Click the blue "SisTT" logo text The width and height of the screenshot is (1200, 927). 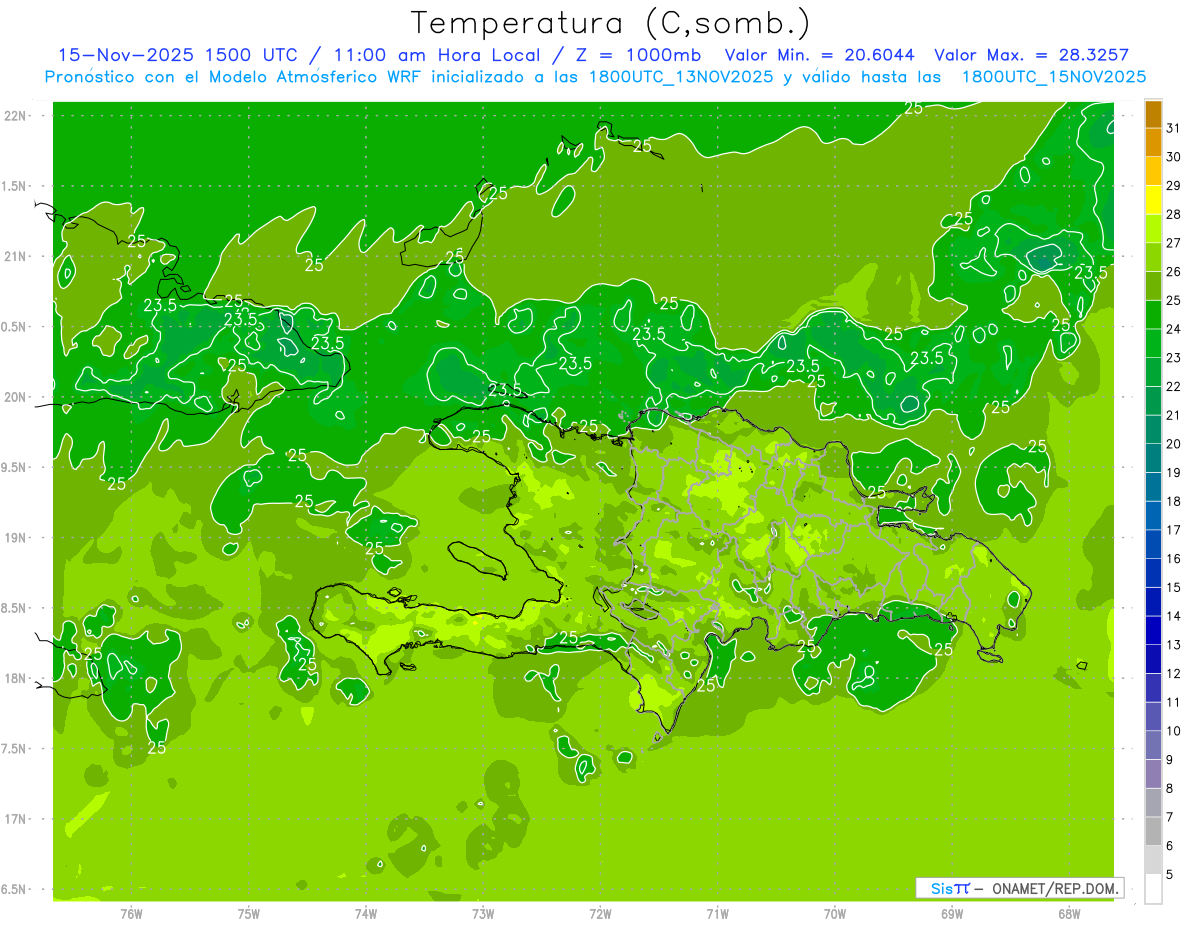point(950,888)
